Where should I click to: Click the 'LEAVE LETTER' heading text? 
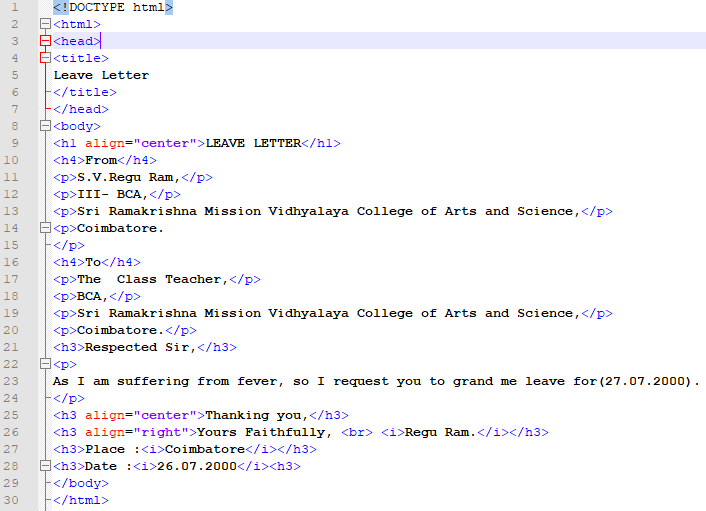(x=253, y=143)
